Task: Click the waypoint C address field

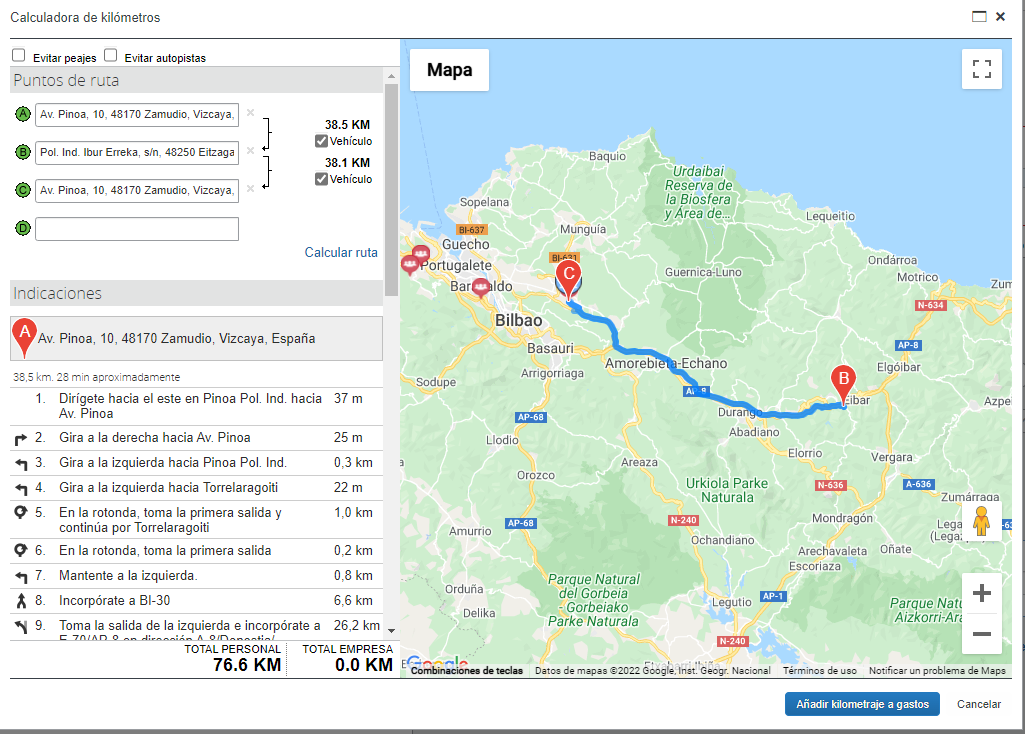Action: tap(137, 190)
